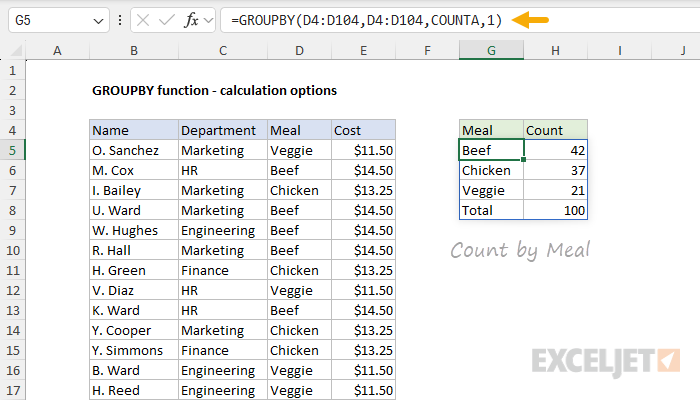The image size is (700, 400).
Task: Click the 'Meal' header cell in column D
Action: tap(299, 130)
